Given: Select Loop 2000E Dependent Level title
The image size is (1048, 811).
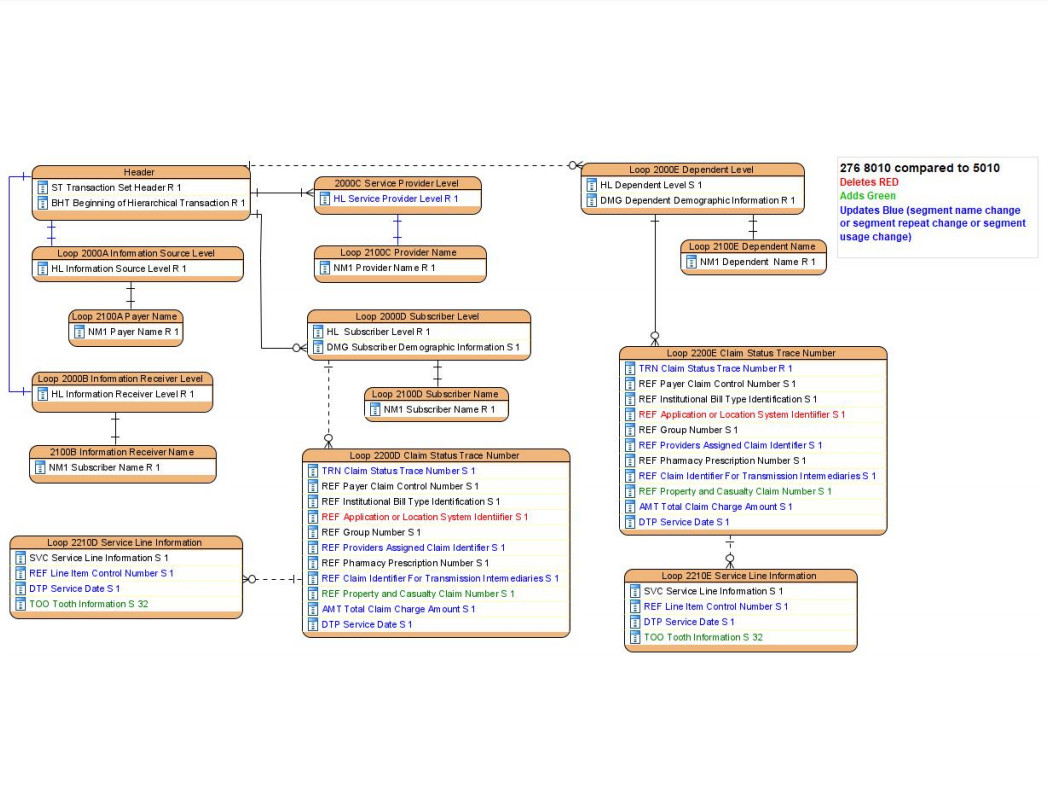Looking at the screenshot, I should point(691,170).
